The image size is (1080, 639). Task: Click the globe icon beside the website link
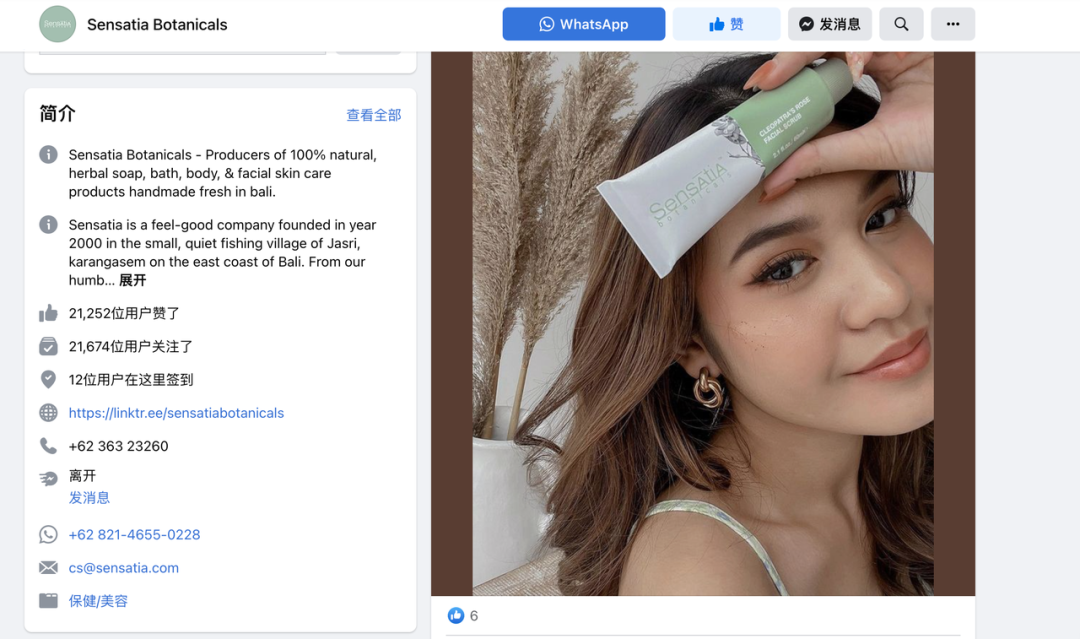[48, 413]
